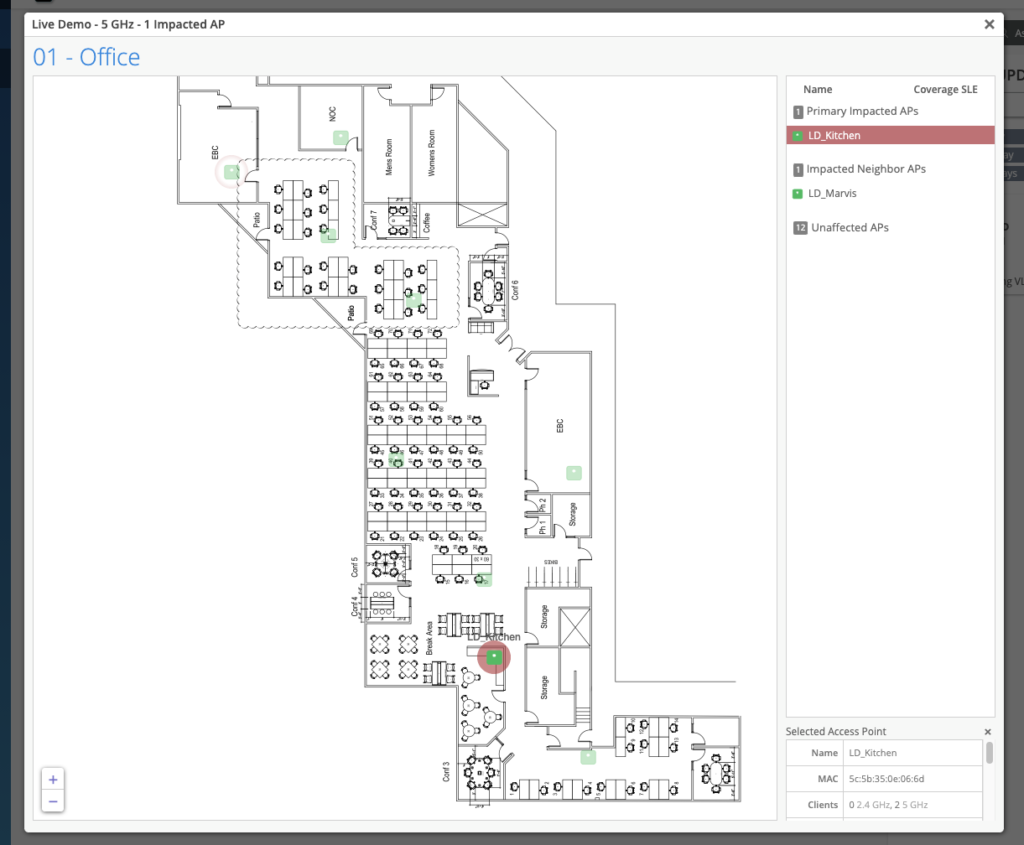
Task: Expand the Unaffected APs group
Action: [x=849, y=228]
